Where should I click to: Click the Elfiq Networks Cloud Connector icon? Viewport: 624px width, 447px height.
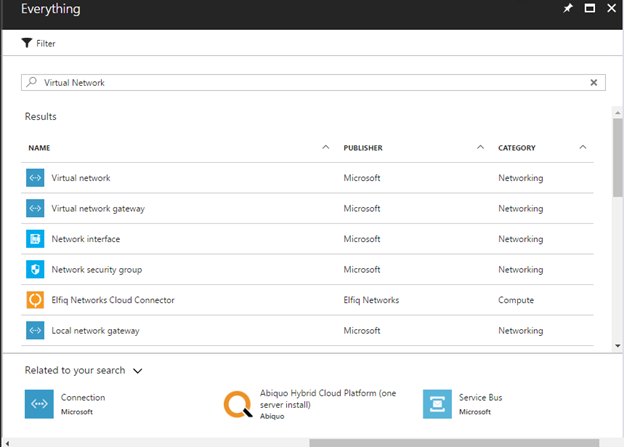pyautogui.click(x=35, y=300)
